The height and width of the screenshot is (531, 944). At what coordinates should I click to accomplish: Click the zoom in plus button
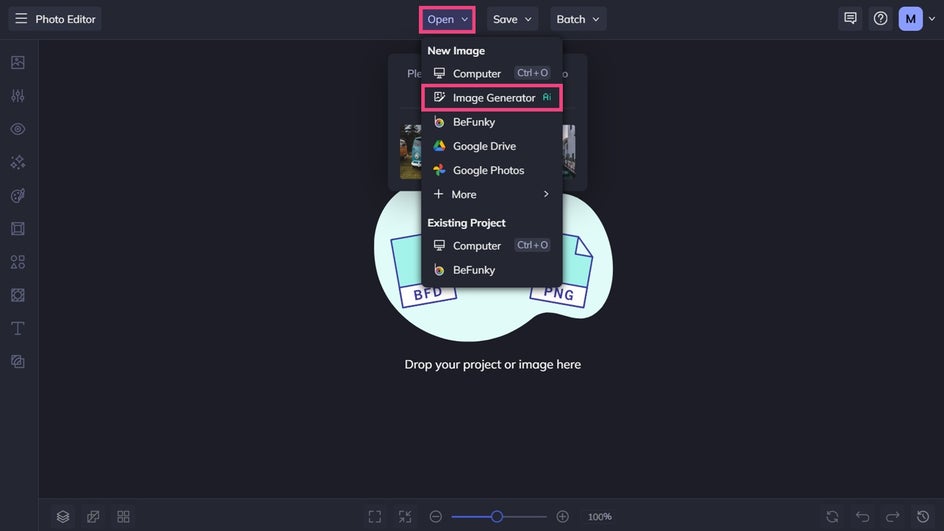562,517
